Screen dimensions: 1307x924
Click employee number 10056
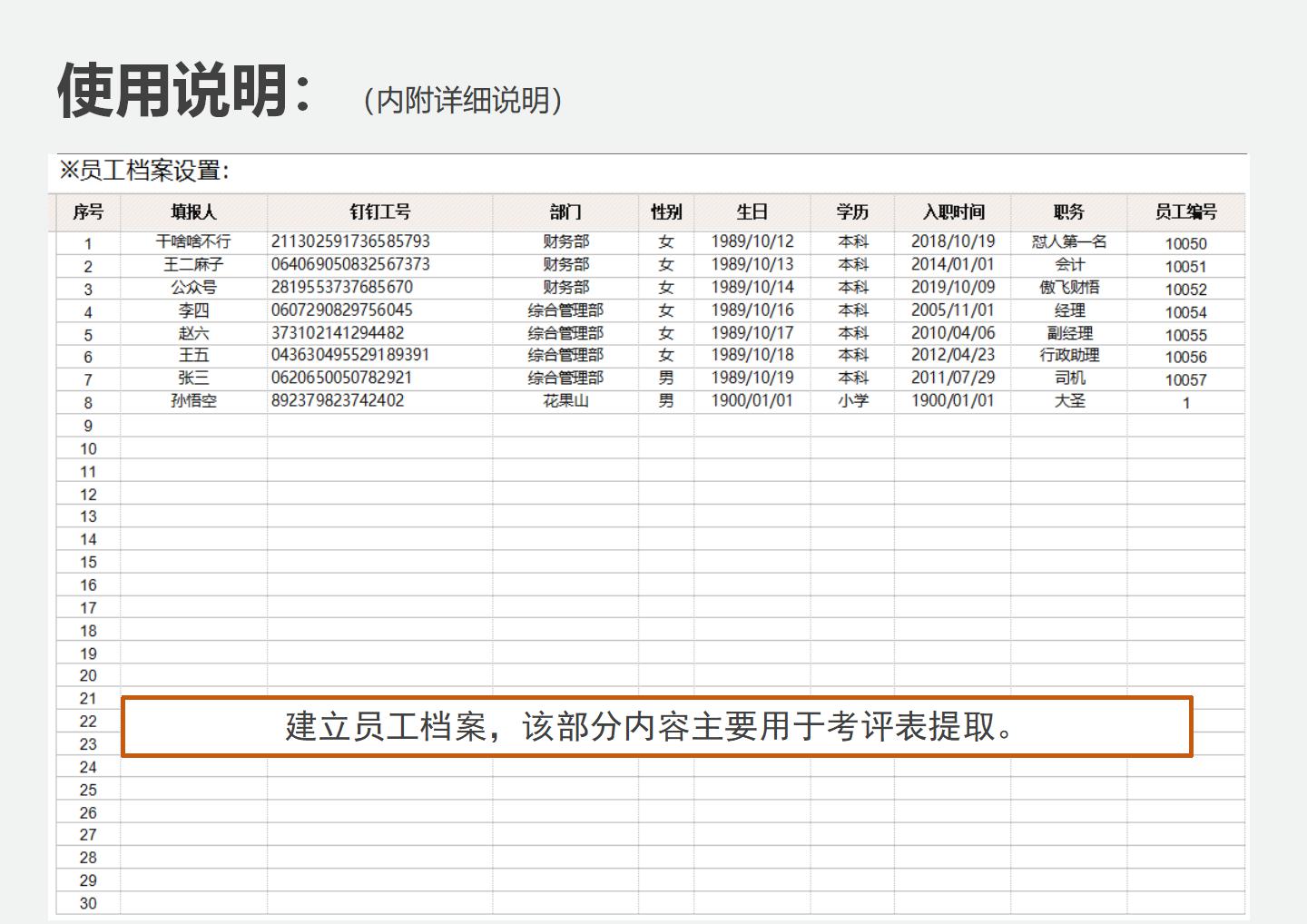tap(1186, 358)
